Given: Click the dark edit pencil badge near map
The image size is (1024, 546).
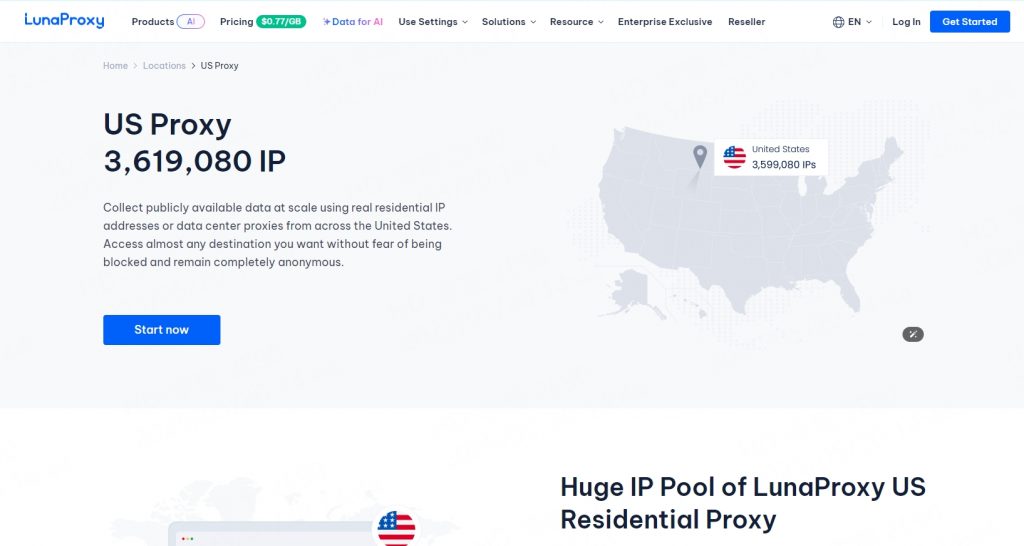Looking at the screenshot, I should [913, 334].
